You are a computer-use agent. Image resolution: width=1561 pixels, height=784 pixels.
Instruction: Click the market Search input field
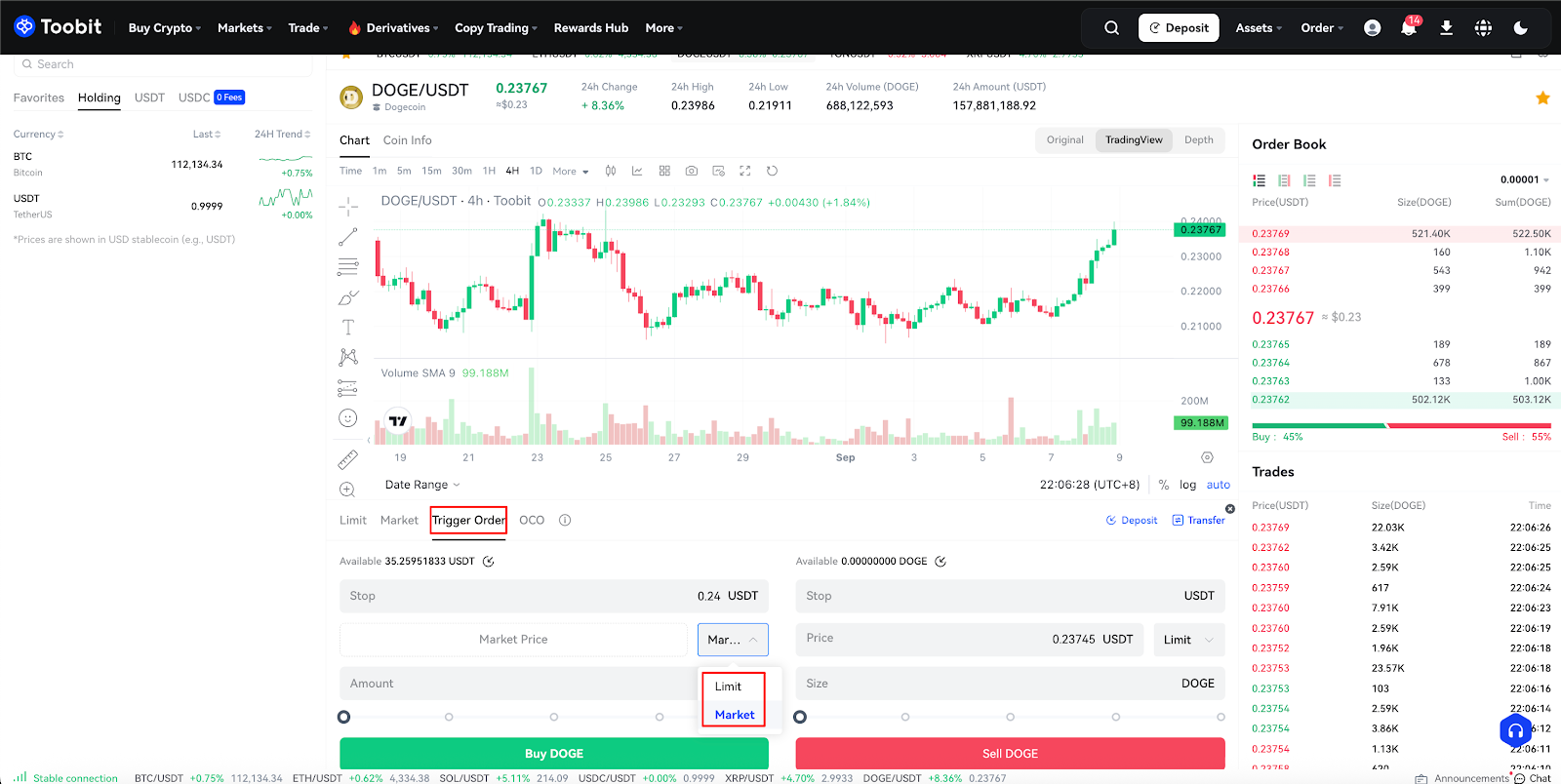163,64
